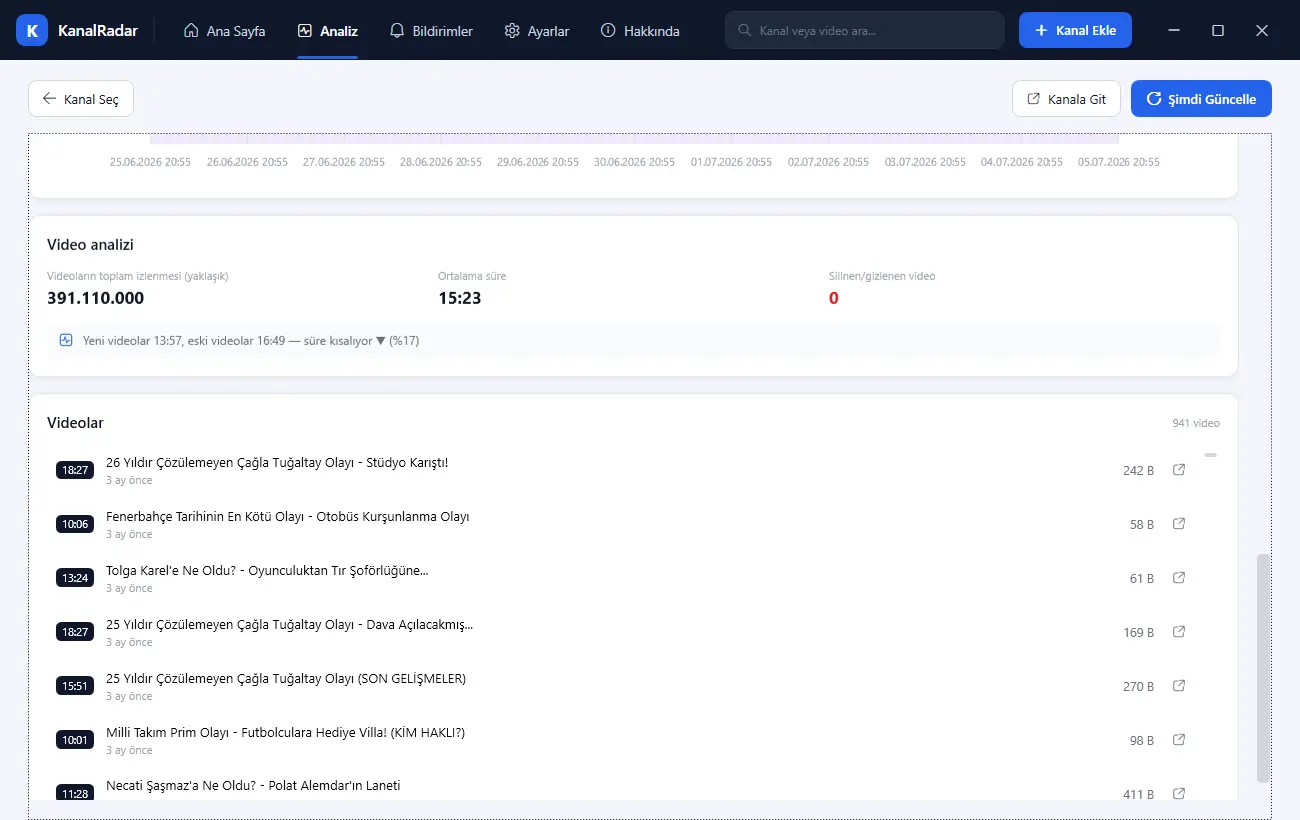Focus the Kanal veya video ara search field
This screenshot has height=820, width=1300.
click(864, 30)
